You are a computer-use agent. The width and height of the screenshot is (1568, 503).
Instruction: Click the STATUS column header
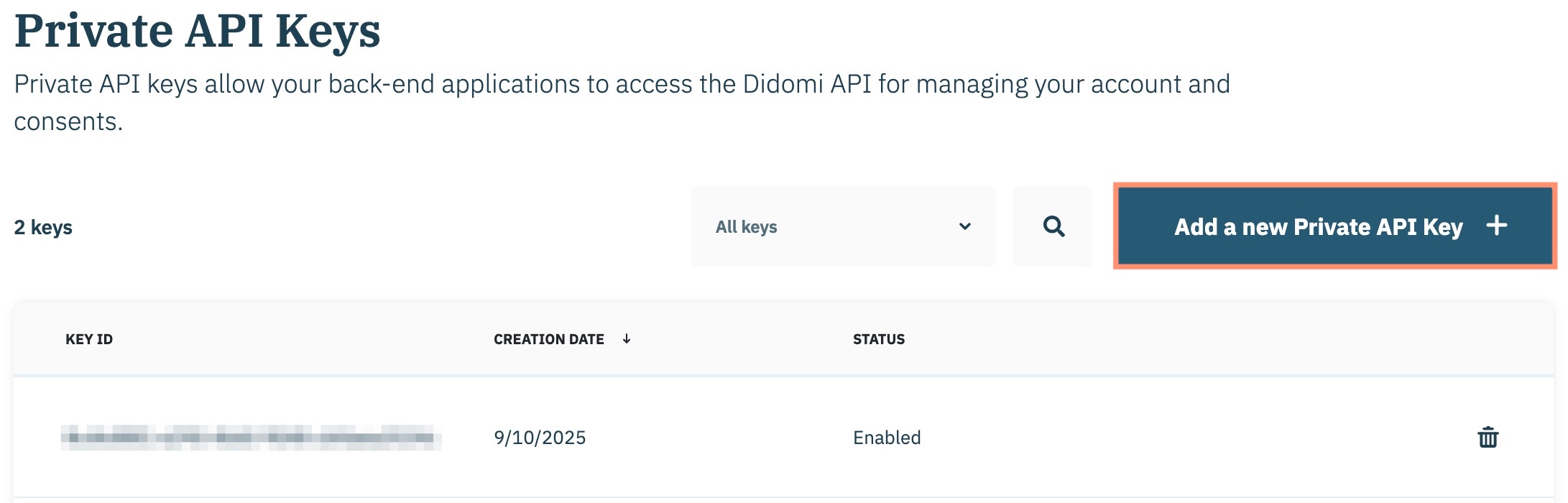click(x=878, y=339)
